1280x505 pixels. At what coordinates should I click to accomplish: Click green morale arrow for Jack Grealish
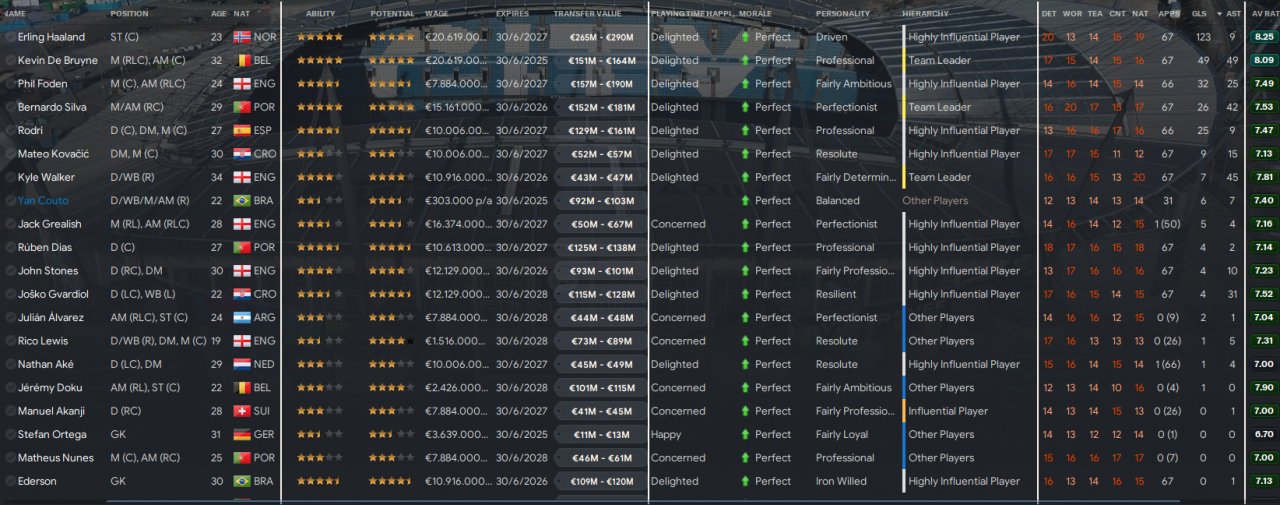coord(745,224)
